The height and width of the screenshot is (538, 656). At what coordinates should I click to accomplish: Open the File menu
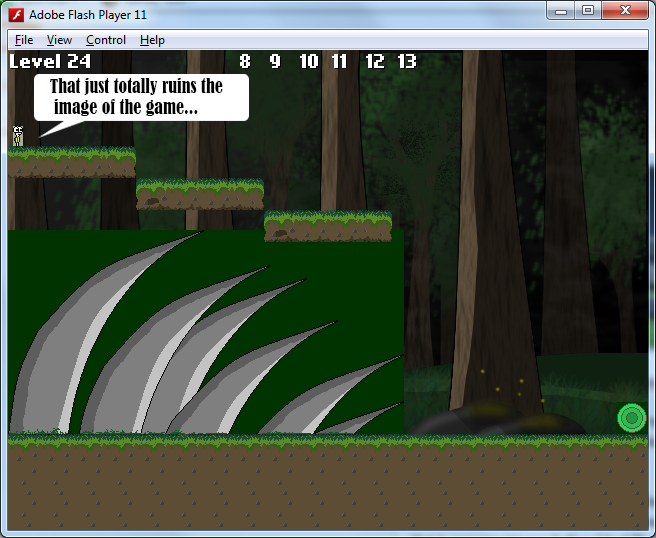click(24, 40)
